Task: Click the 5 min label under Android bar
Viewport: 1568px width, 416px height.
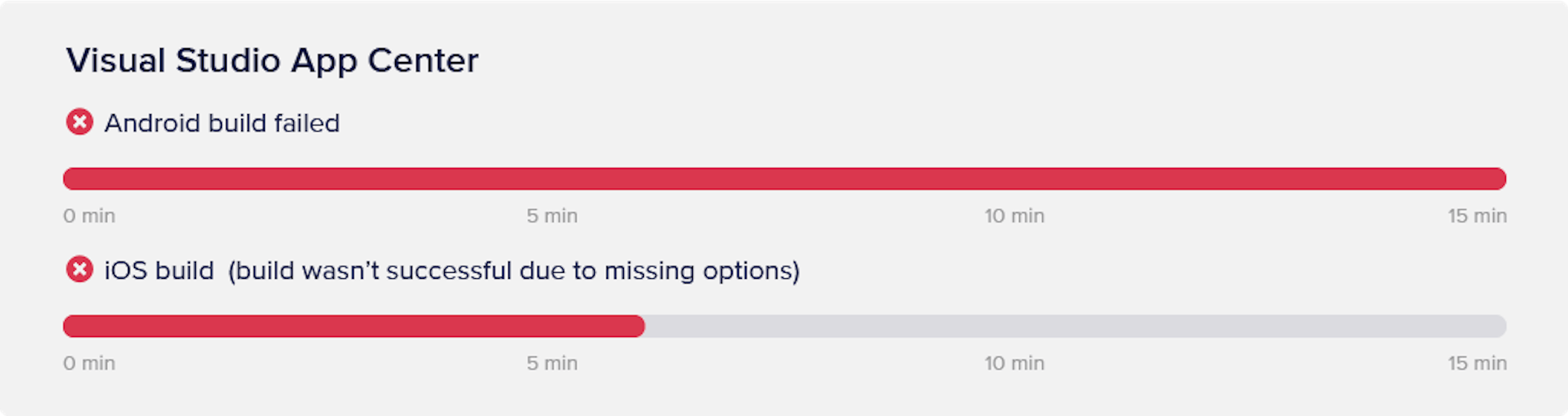Action: (552, 216)
